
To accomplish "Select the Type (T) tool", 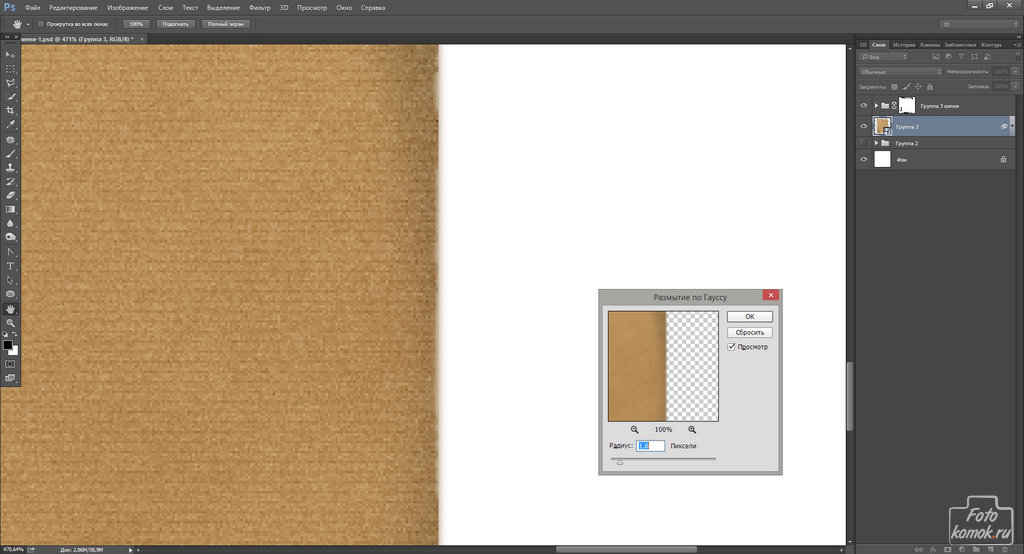I will pos(11,267).
